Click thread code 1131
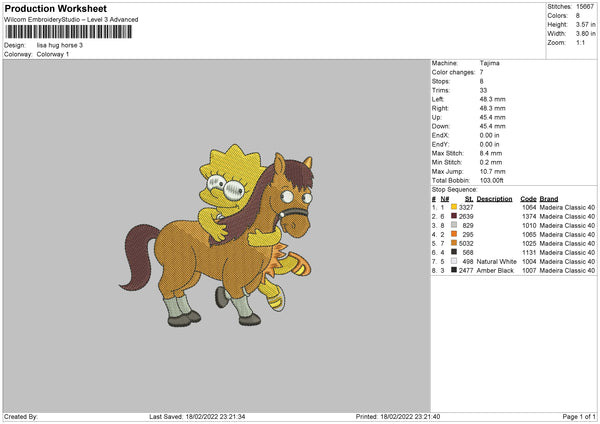The height and width of the screenshot is (424, 600). (529, 253)
